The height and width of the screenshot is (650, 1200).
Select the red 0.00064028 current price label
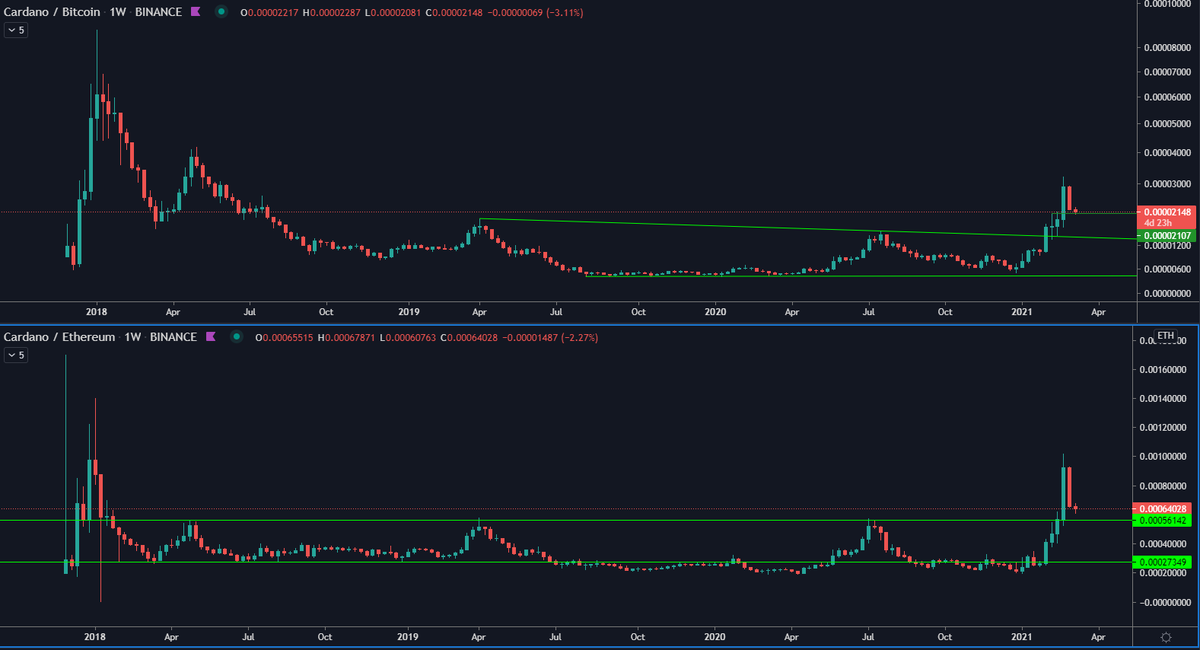(1163, 508)
